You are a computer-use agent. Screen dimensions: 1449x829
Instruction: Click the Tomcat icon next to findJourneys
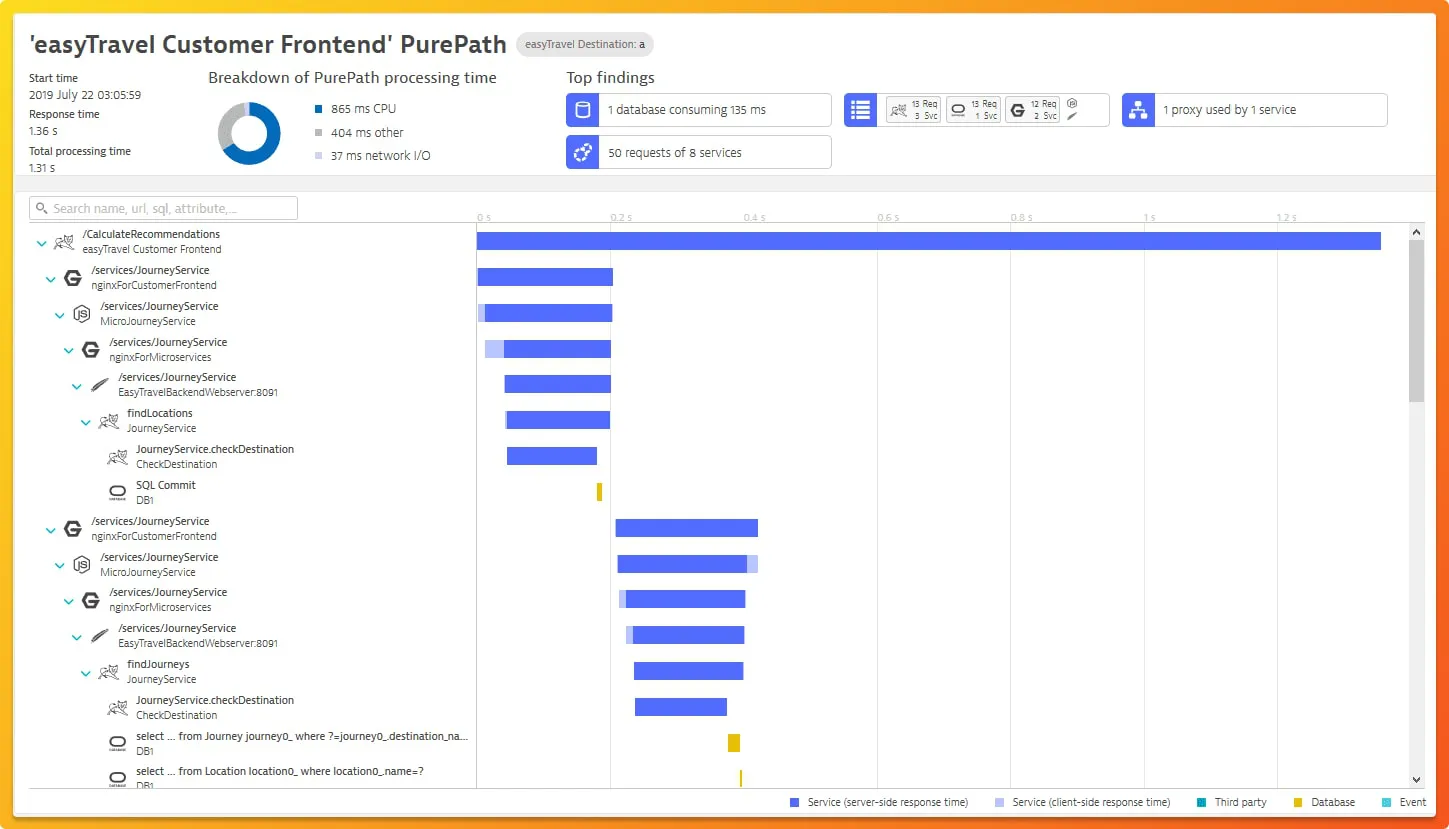[x=108, y=672]
